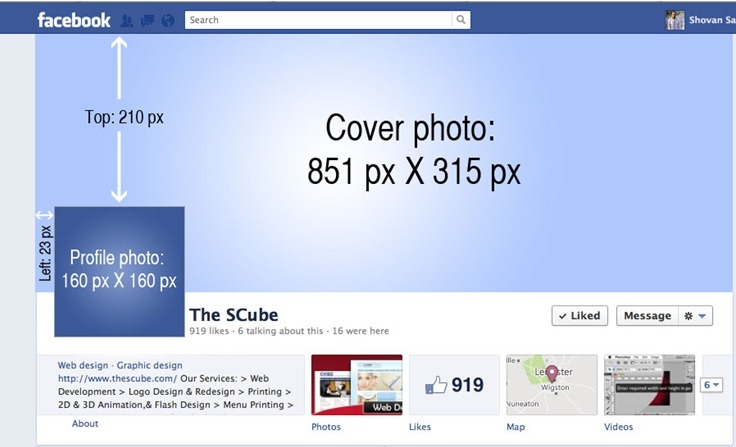Screen dimensions: 736x447
Task: Click the user avatar in header
Action: tap(675, 20)
